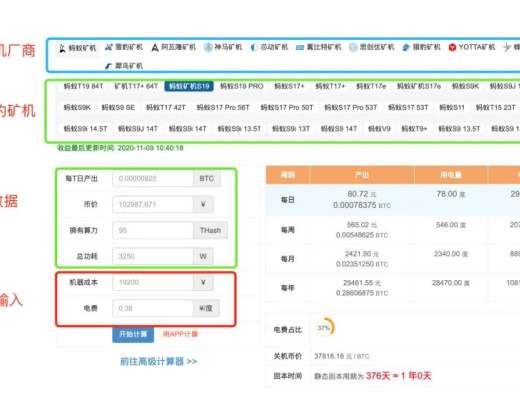Select the 蚂蚁矿机 manufacturer tab
Screen dimensions: 520x400
(77, 48)
